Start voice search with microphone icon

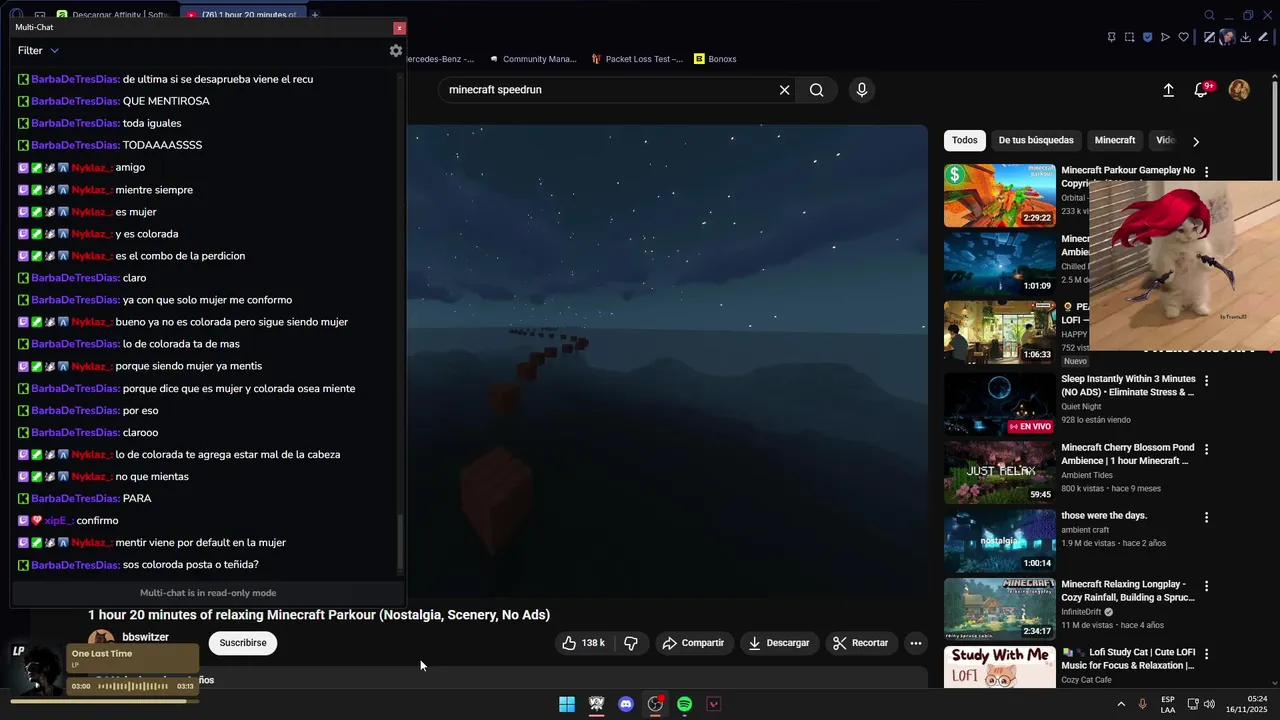coord(862,90)
